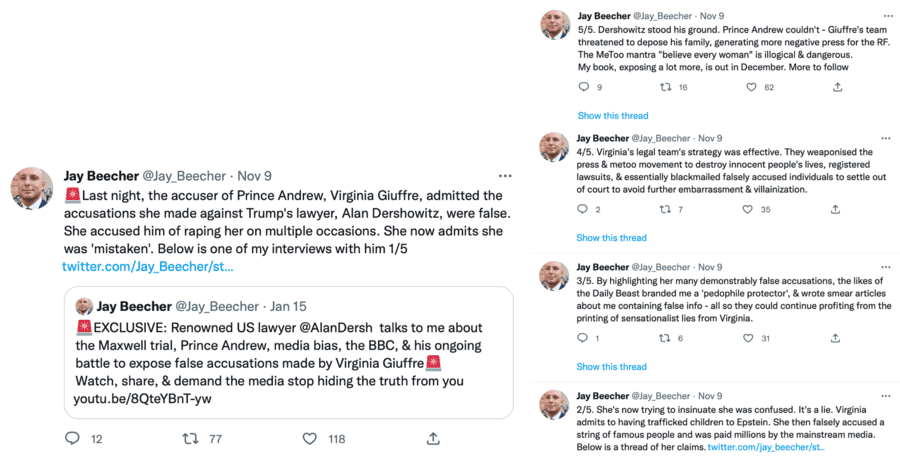Reply to the main 1/5 tweet
Viewport: 900px width, 471px height.
72,438
